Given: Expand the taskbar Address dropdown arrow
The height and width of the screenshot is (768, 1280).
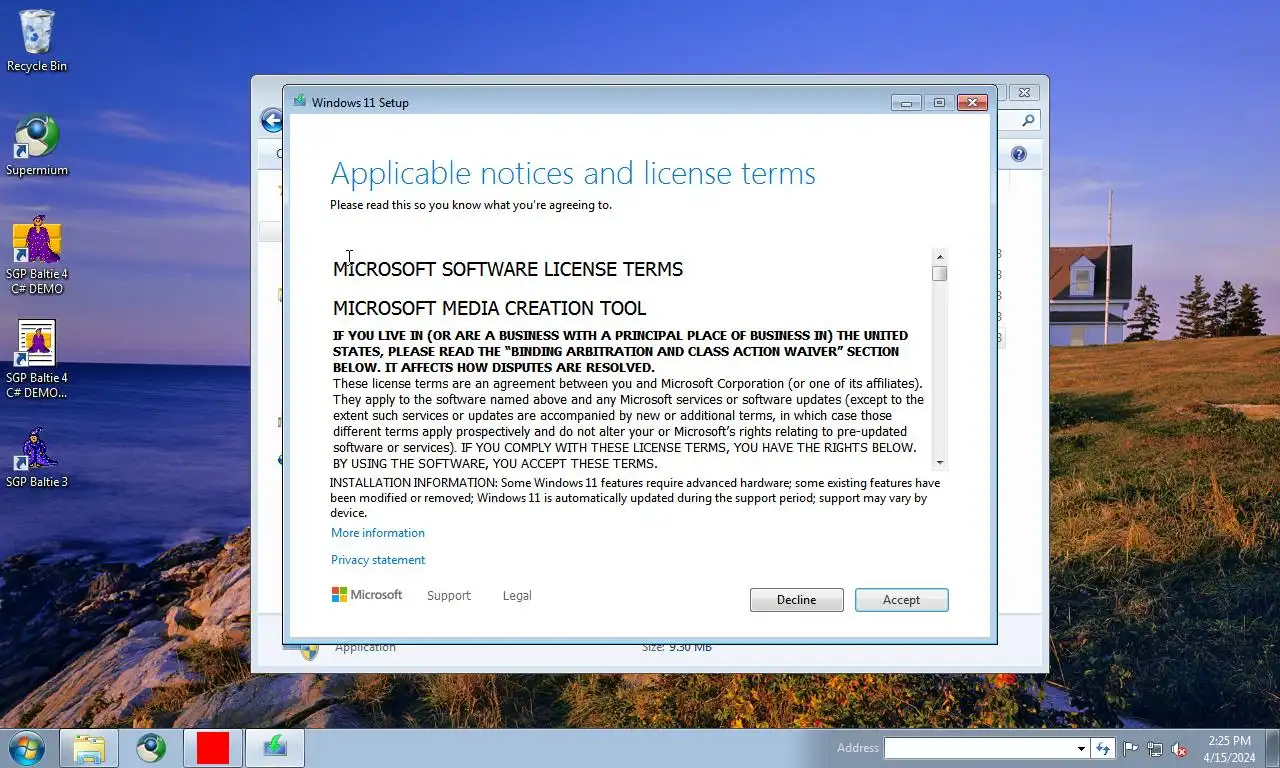Looking at the screenshot, I should (1081, 748).
